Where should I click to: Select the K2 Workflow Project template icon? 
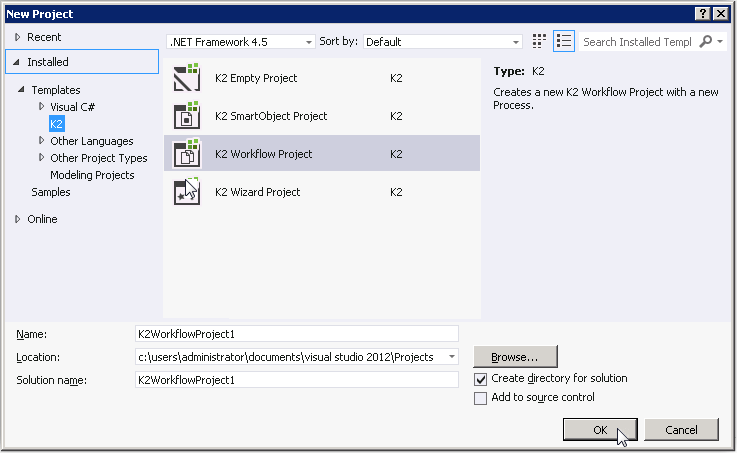coord(187,153)
